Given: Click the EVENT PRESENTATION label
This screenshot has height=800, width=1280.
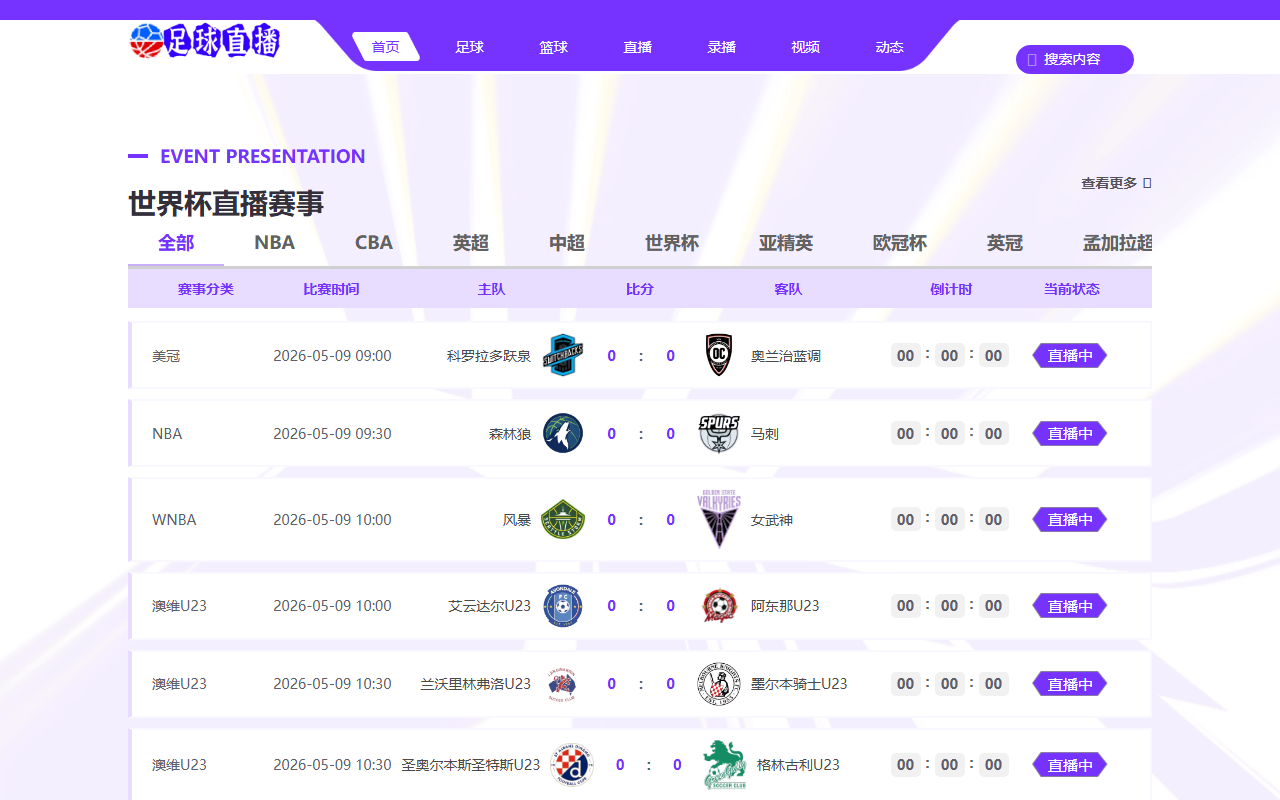Looking at the screenshot, I should click(262, 156).
